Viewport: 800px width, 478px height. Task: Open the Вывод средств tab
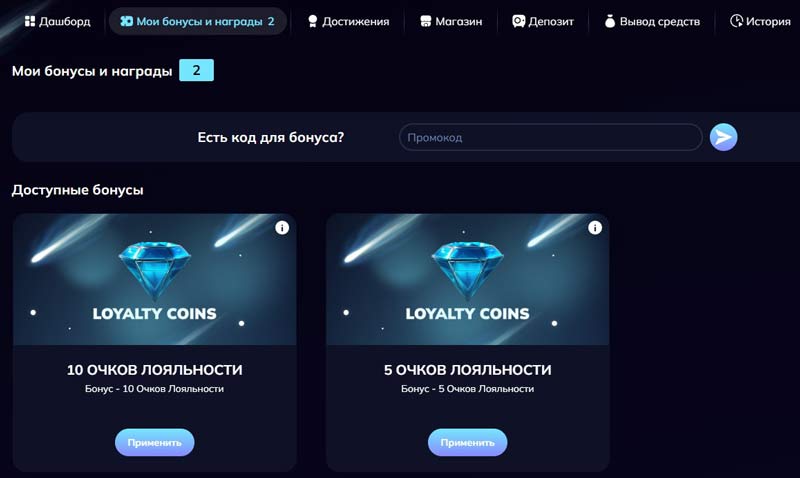pos(652,21)
